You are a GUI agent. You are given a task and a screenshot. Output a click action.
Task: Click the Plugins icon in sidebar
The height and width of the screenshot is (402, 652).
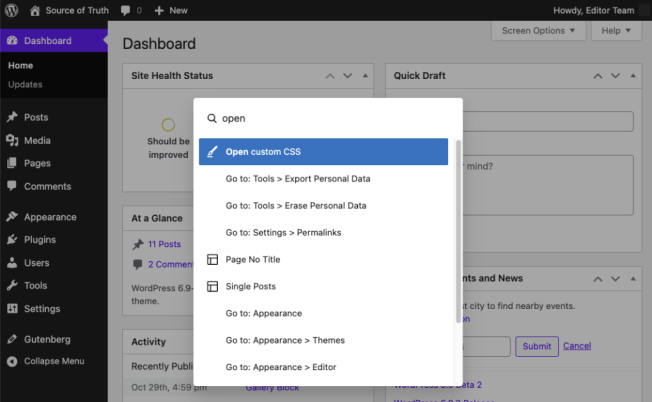click(x=12, y=240)
